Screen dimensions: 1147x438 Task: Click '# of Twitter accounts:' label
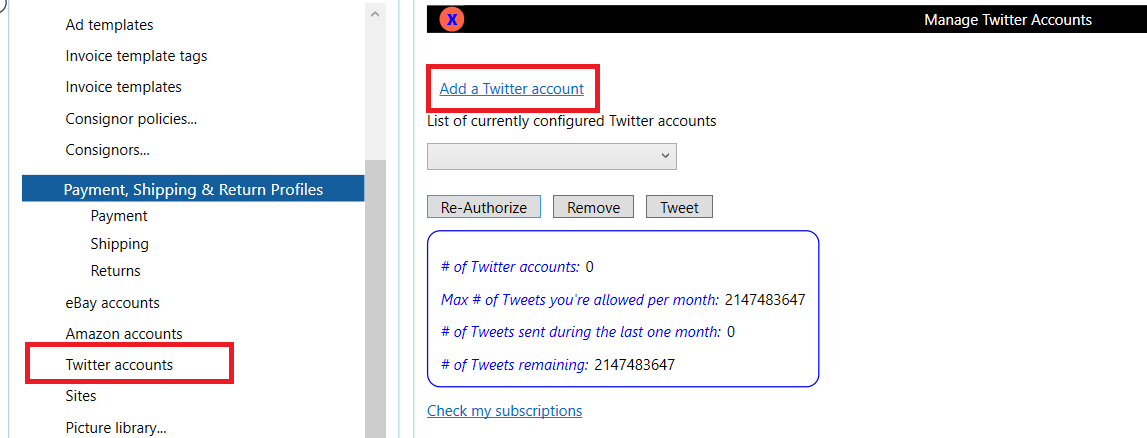coord(511,267)
